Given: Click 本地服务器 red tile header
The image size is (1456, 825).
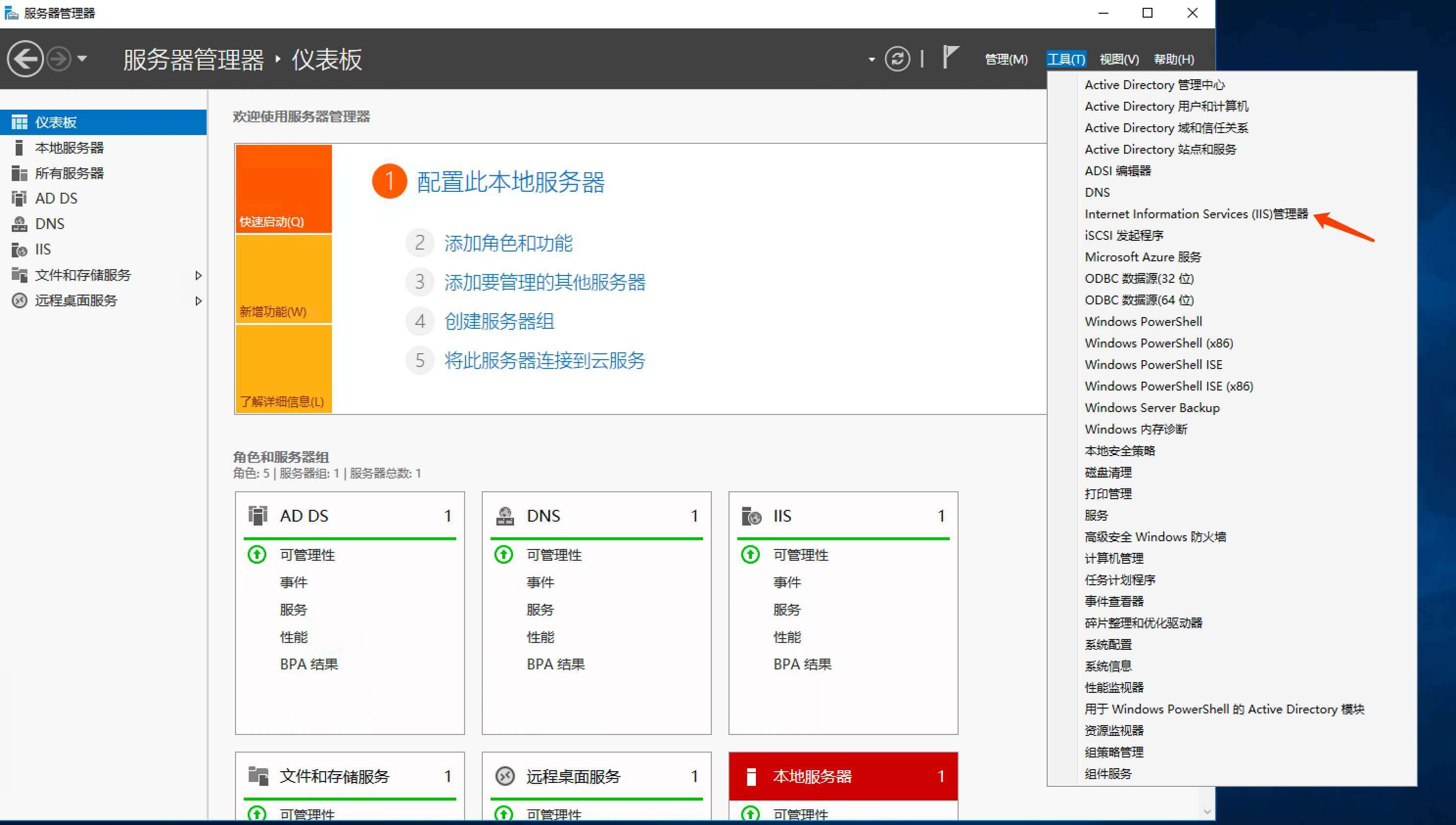Looking at the screenshot, I should click(x=844, y=776).
